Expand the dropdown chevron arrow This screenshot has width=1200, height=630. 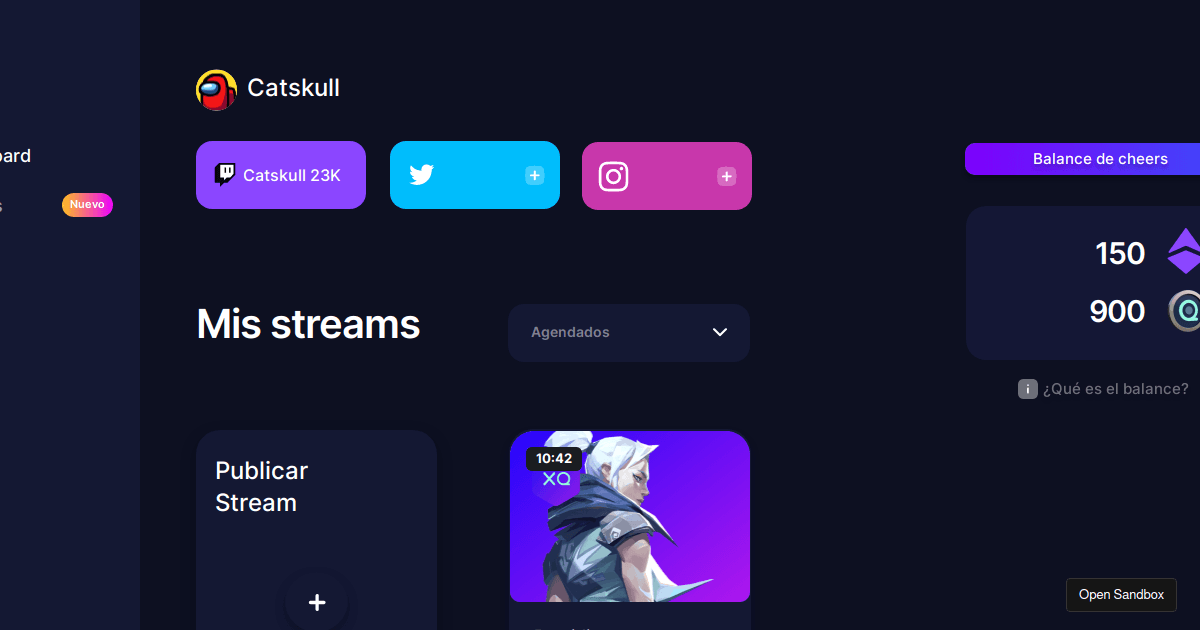tap(720, 332)
